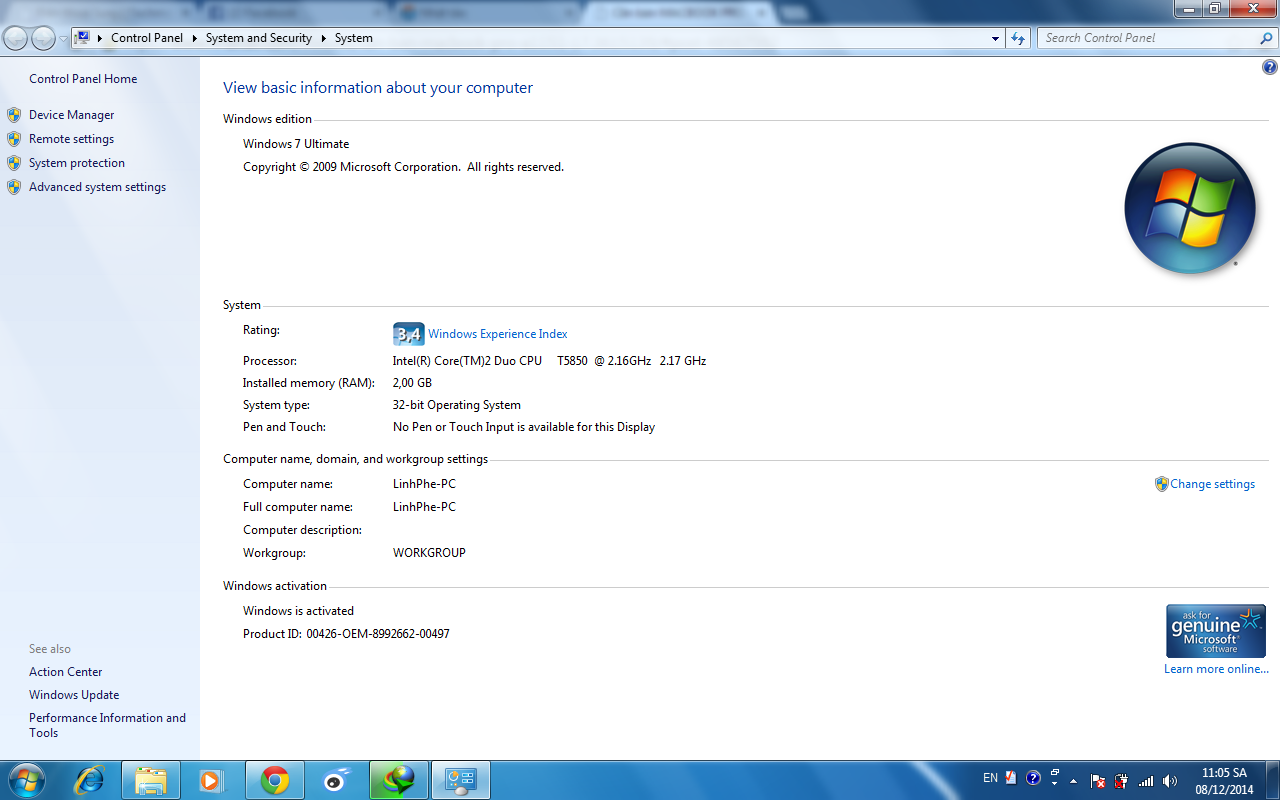1280x800 pixels.
Task: Click the volume speaker tray icon
Action: (x=1170, y=780)
